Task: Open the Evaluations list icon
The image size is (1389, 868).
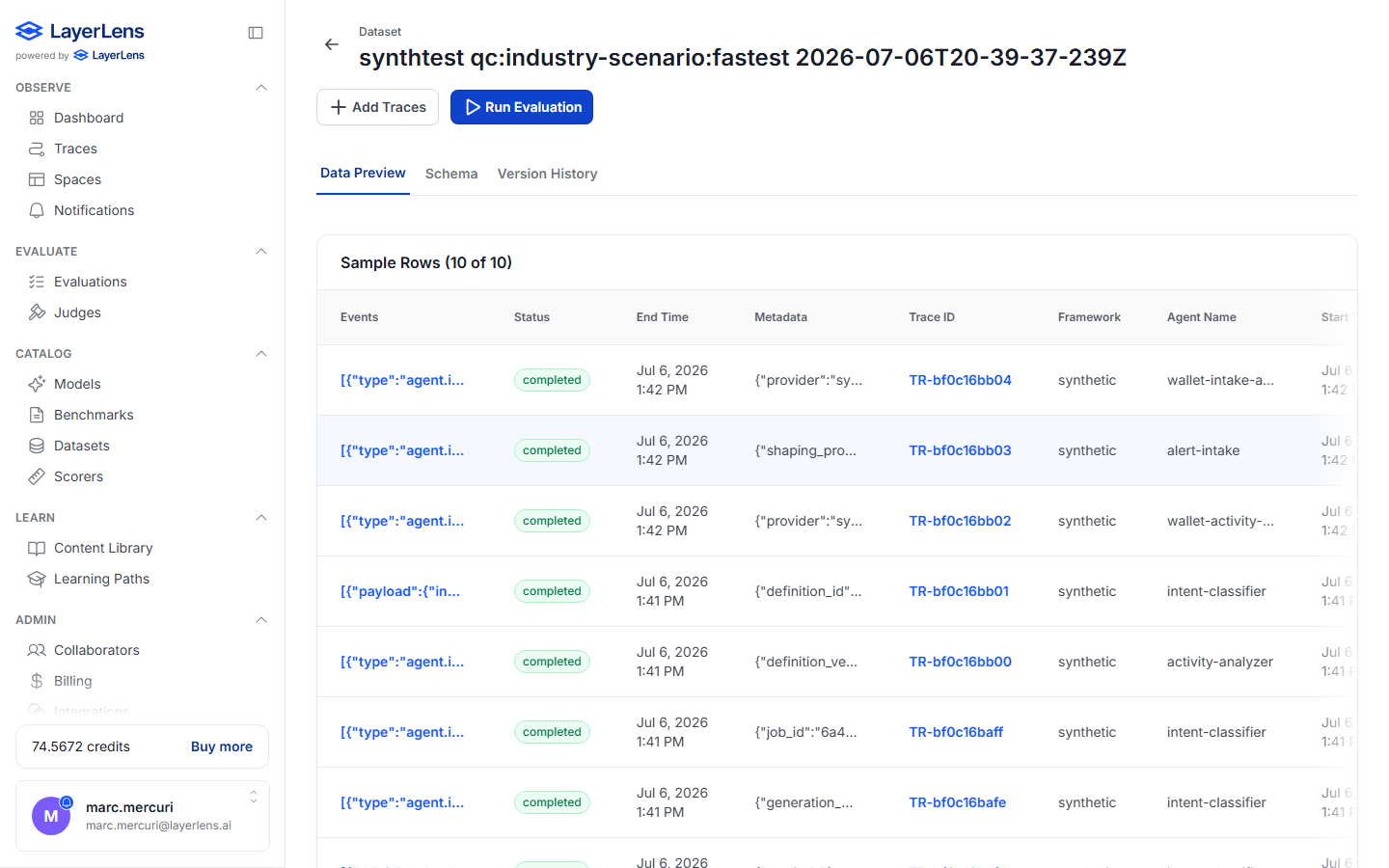Action: click(37, 282)
